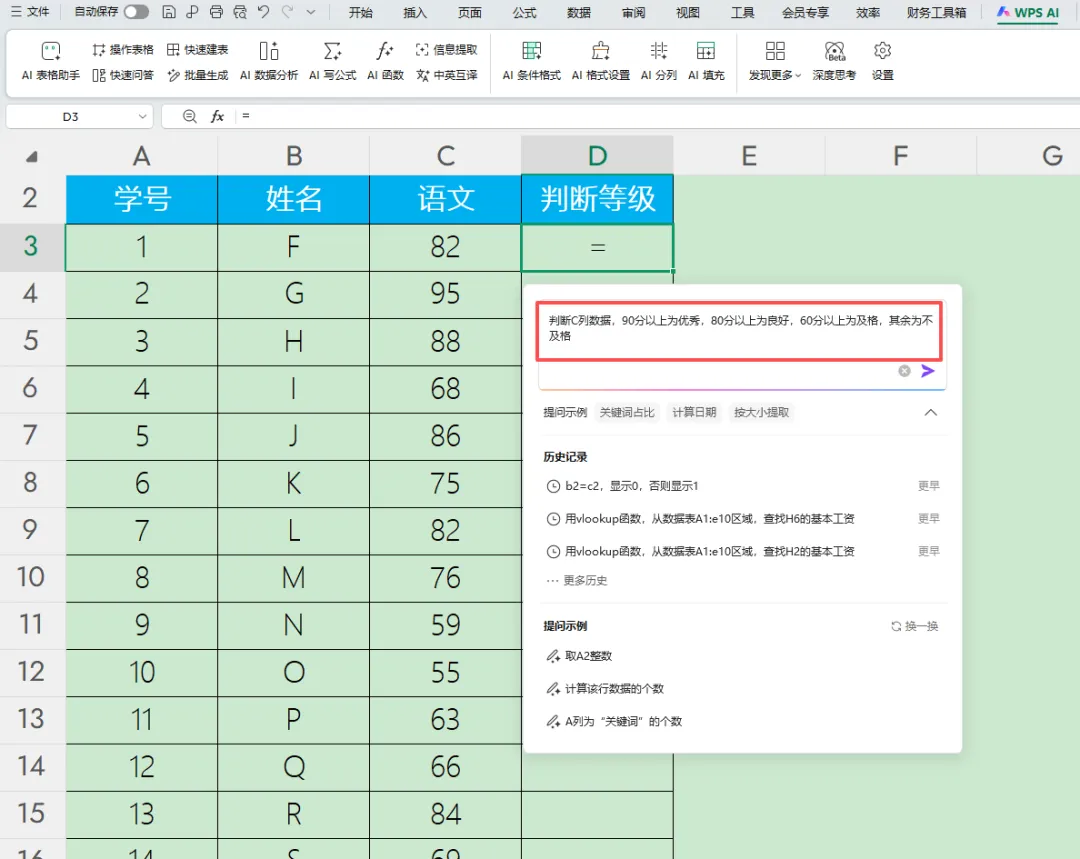This screenshot has width=1080, height=859.
Task: Select history item 查找H2的基本工资
Action: (x=742, y=551)
